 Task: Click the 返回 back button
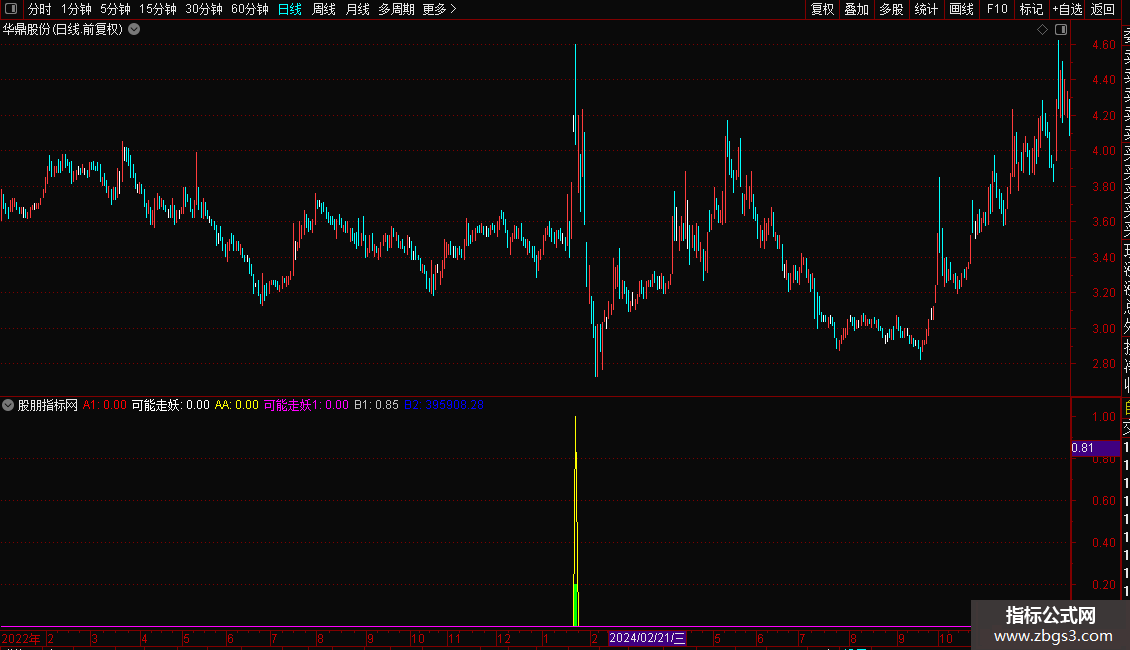point(1103,9)
